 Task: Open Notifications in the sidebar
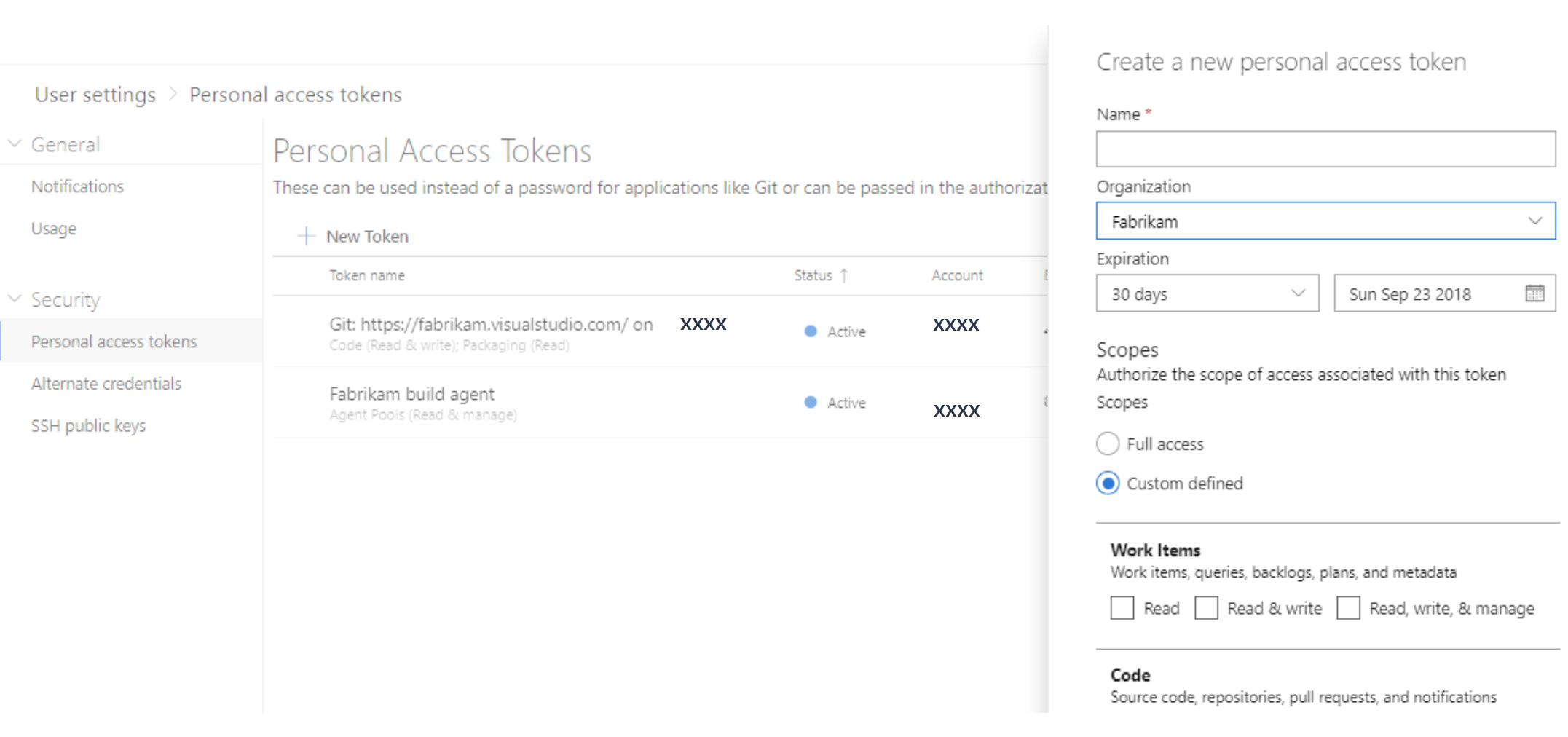click(x=77, y=186)
